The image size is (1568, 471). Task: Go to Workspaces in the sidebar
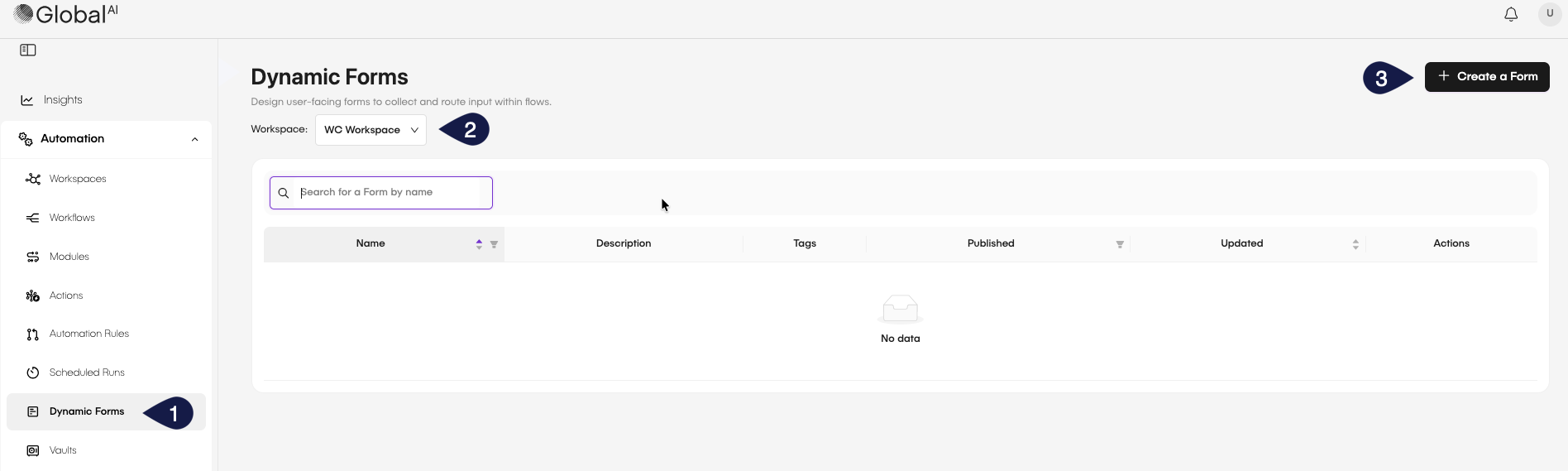[x=77, y=179]
